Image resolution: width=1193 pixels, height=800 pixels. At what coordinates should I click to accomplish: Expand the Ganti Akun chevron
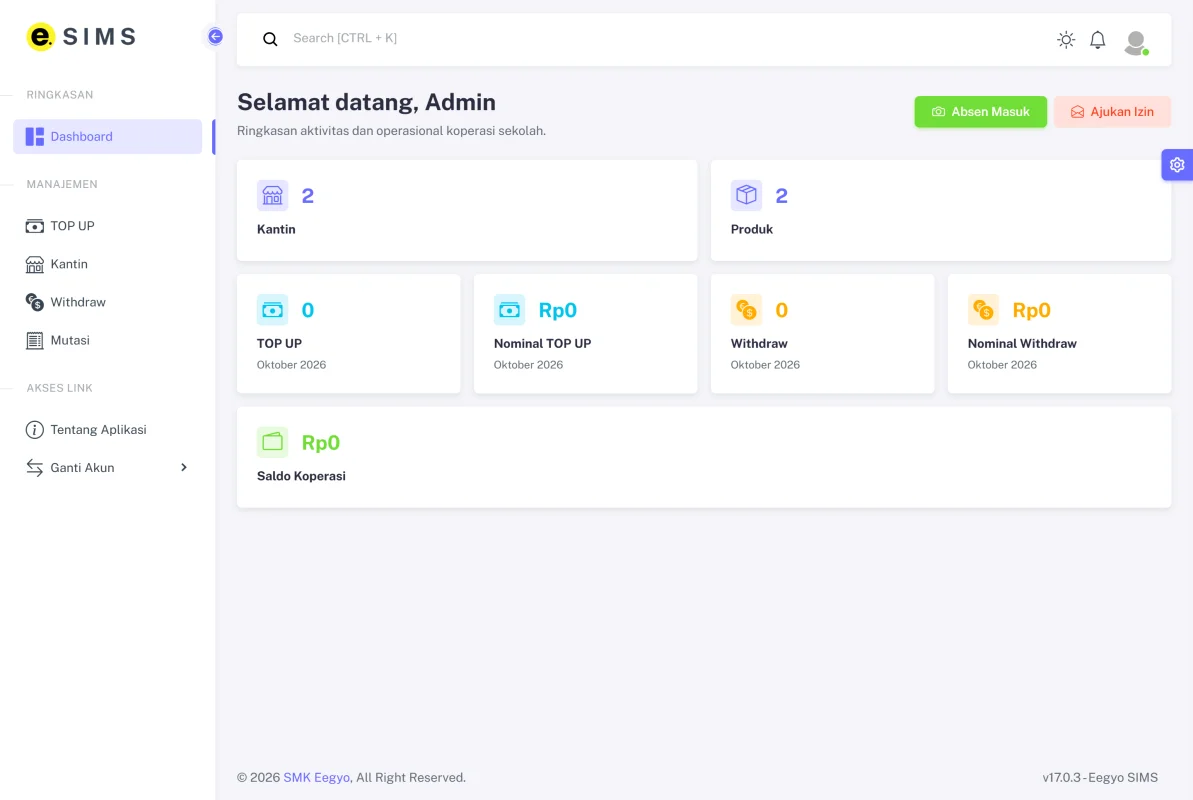click(183, 467)
